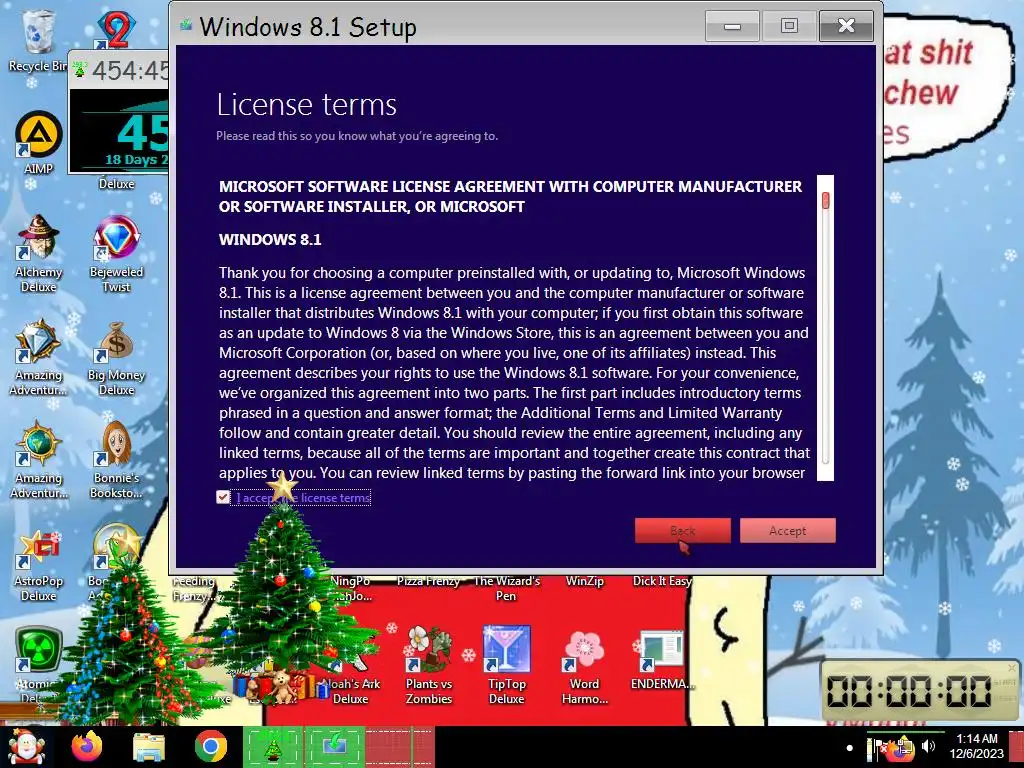Open File Explorer from the taskbar

coord(149,747)
